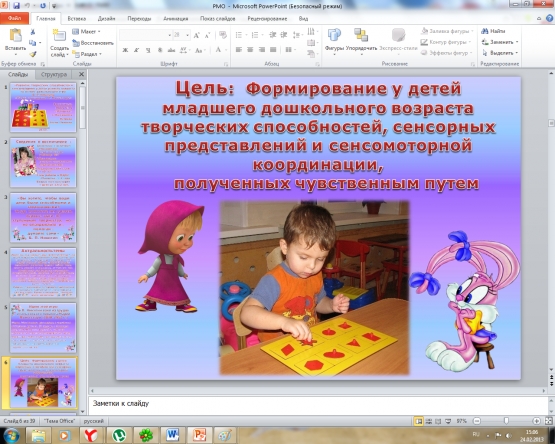The image size is (555, 444).
Task: Open the Шрифт dialog launcher
Action: pos(226,64)
